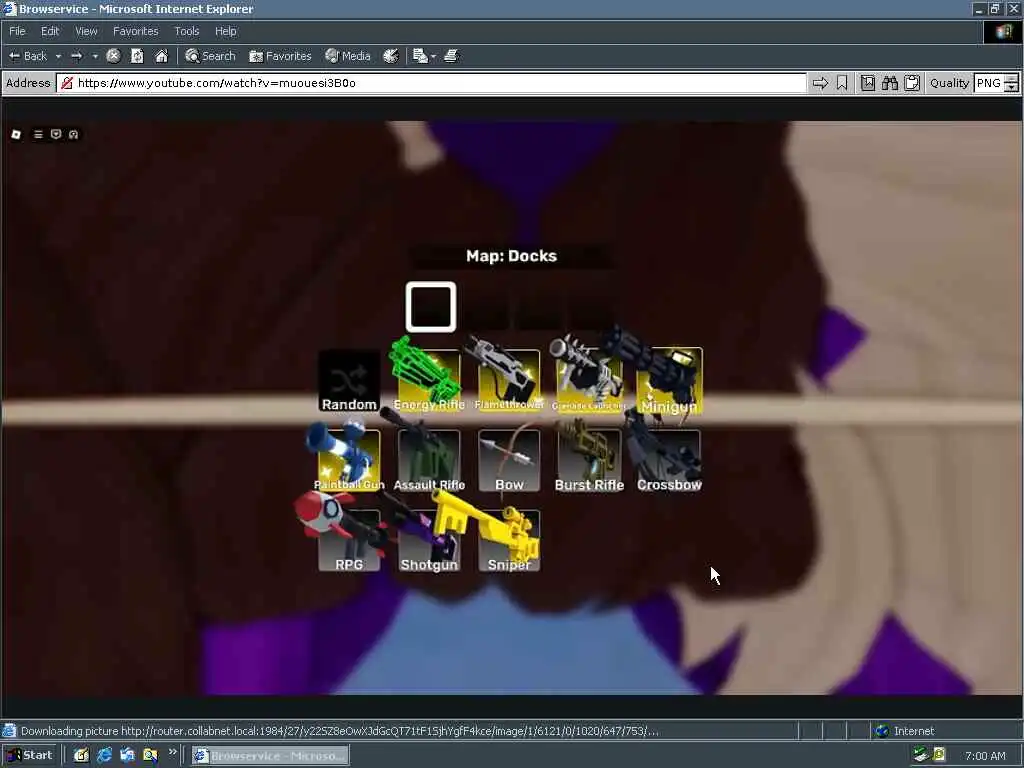
Task: Select the Minigun weapon
Action: [669, 381]
